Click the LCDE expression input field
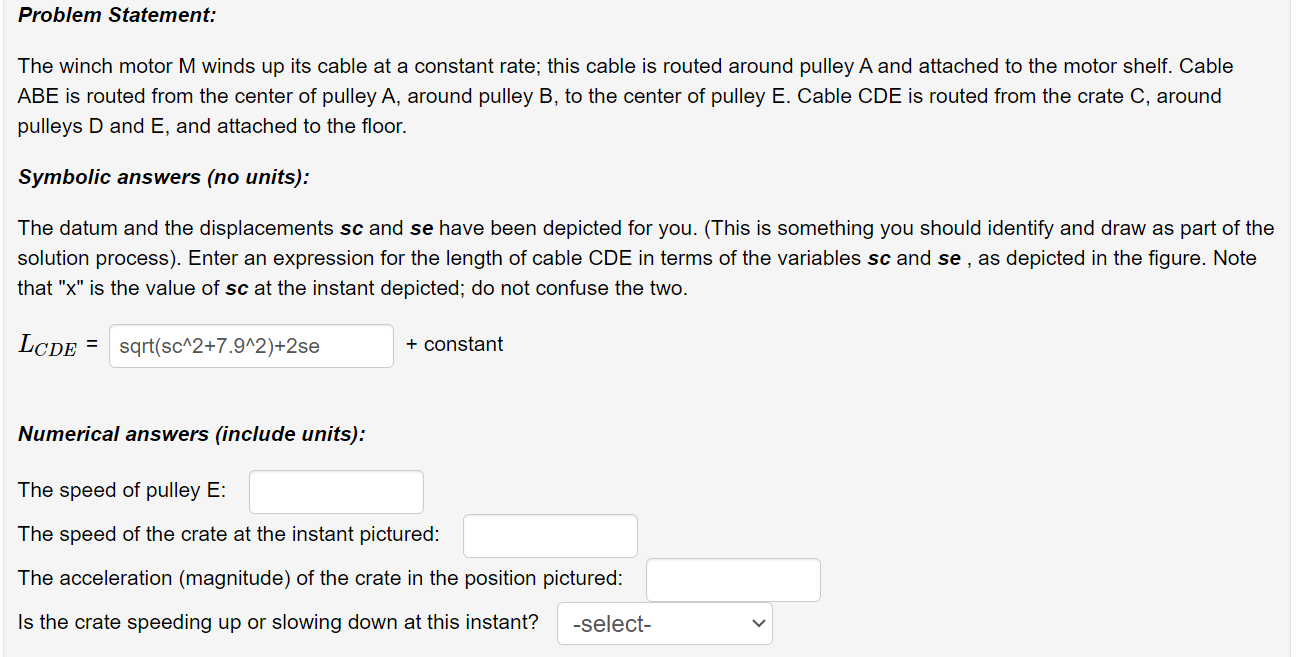Image resolution: width=1296 pixels, height=657 pixels. (x=250, y=346)
